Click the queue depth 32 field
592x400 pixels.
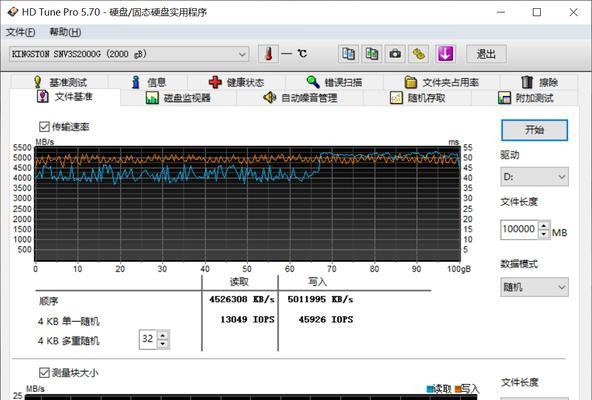148,339
